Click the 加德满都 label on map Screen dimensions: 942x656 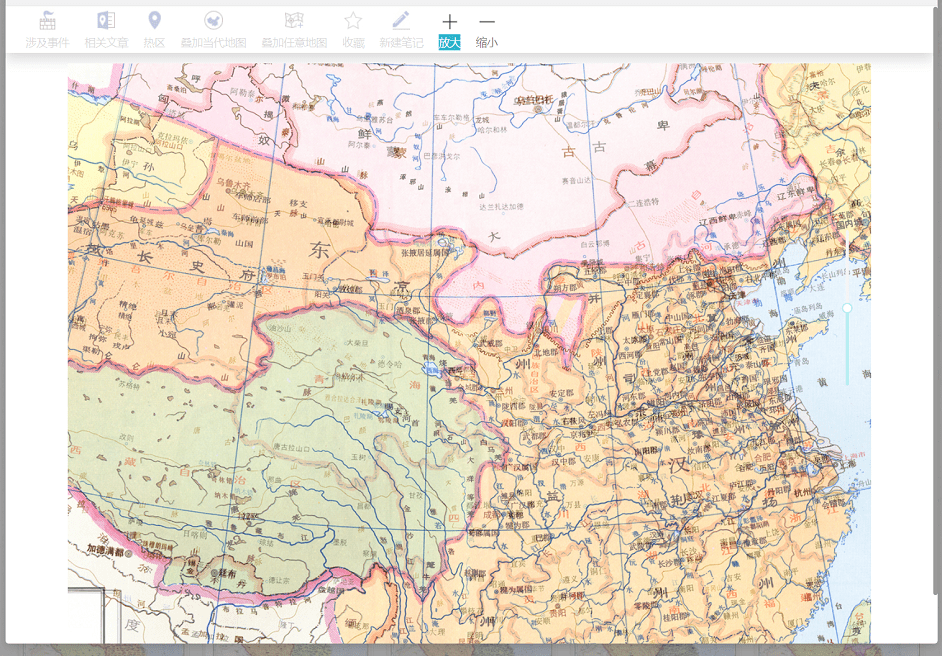[105, 549]
